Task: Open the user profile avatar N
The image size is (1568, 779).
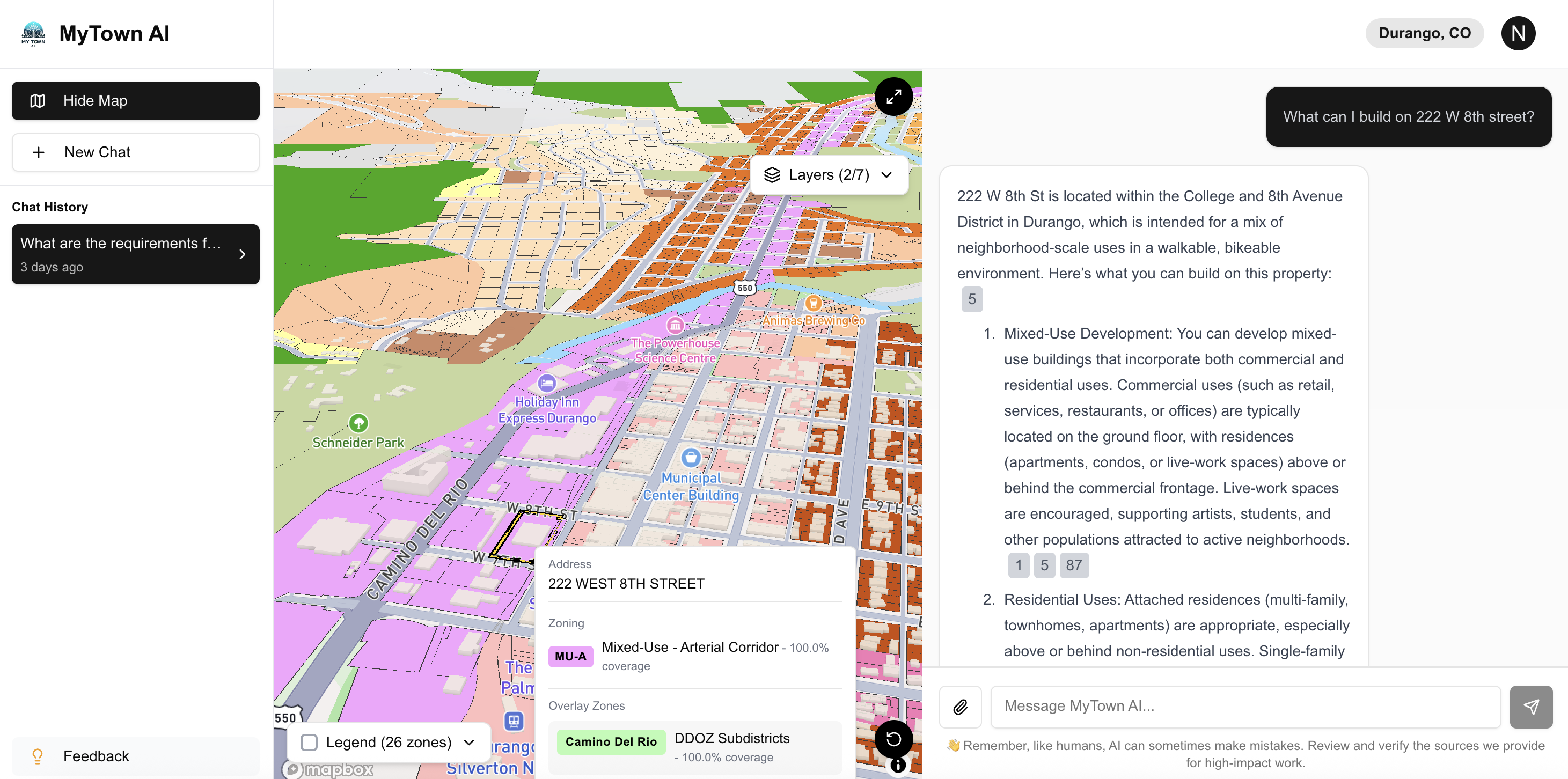Action: 1518,33
